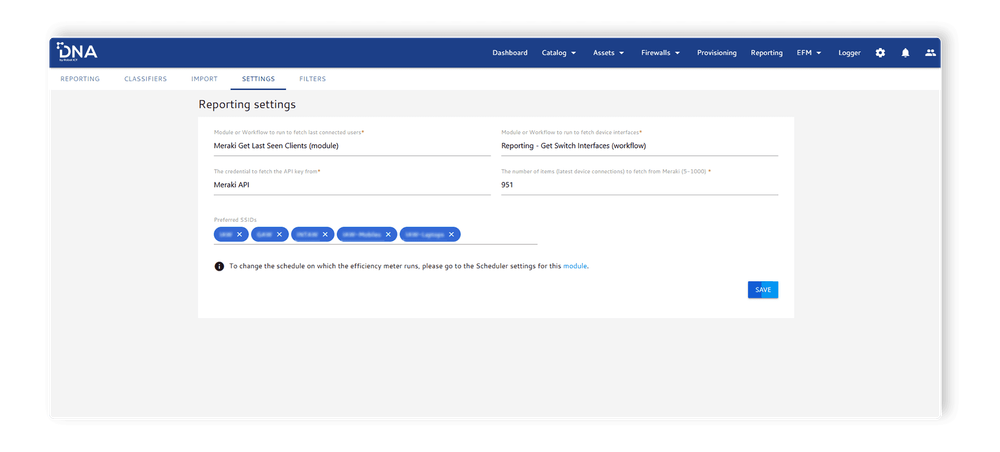Screen dimensions: 1000x452
Task: Remove the last Preferred SSID chip
Action: (x=452, y=234)
